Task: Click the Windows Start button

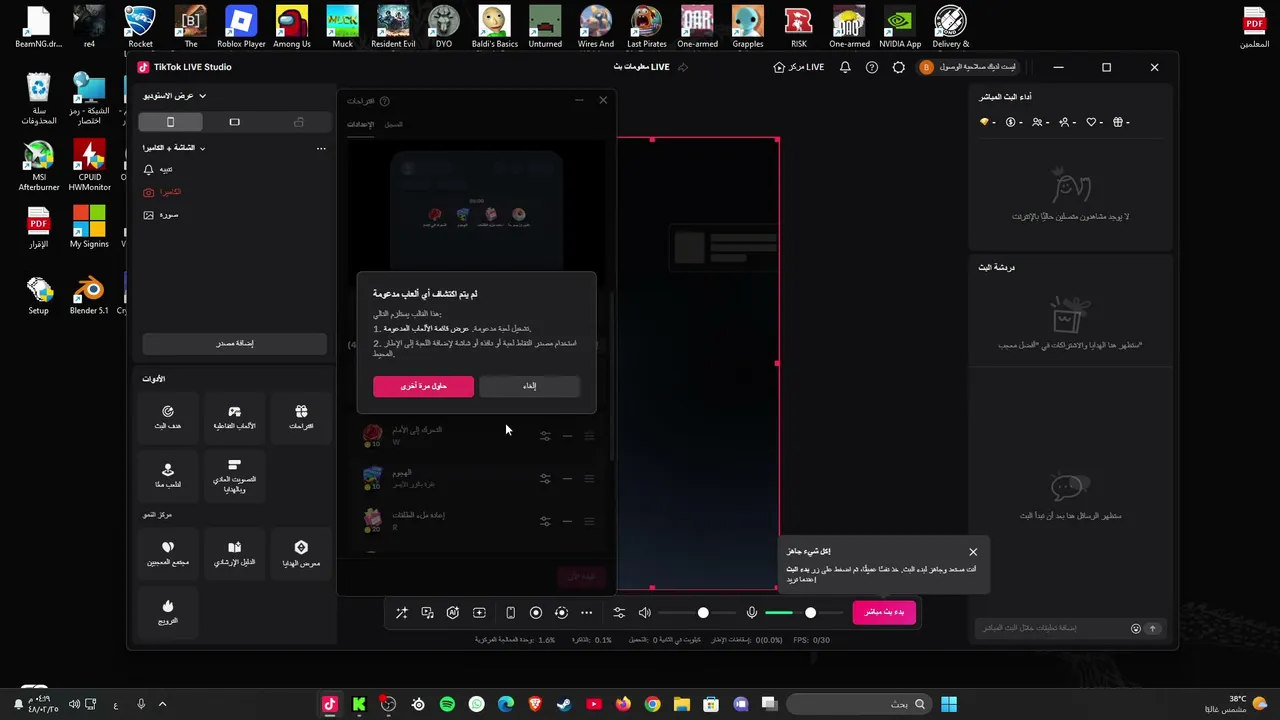Action: pyautogui.click(x=949, y=704)
